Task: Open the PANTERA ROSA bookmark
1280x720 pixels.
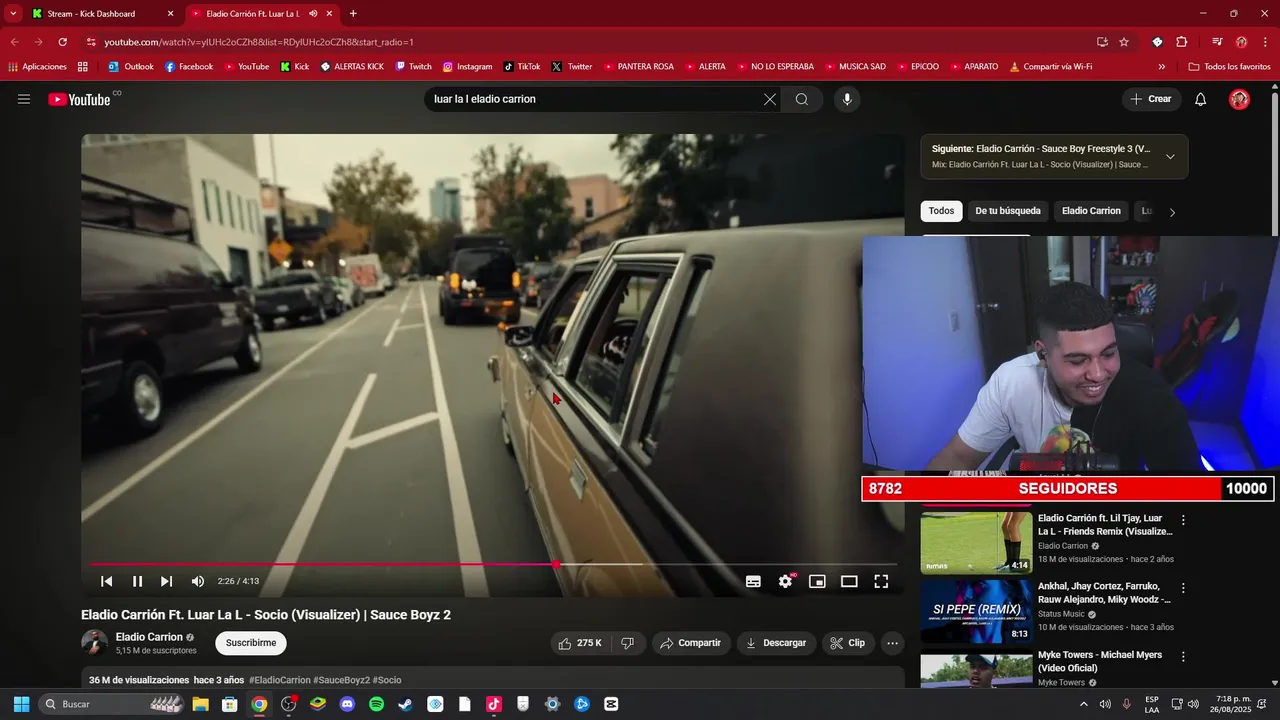Action: tap(638, 67)
